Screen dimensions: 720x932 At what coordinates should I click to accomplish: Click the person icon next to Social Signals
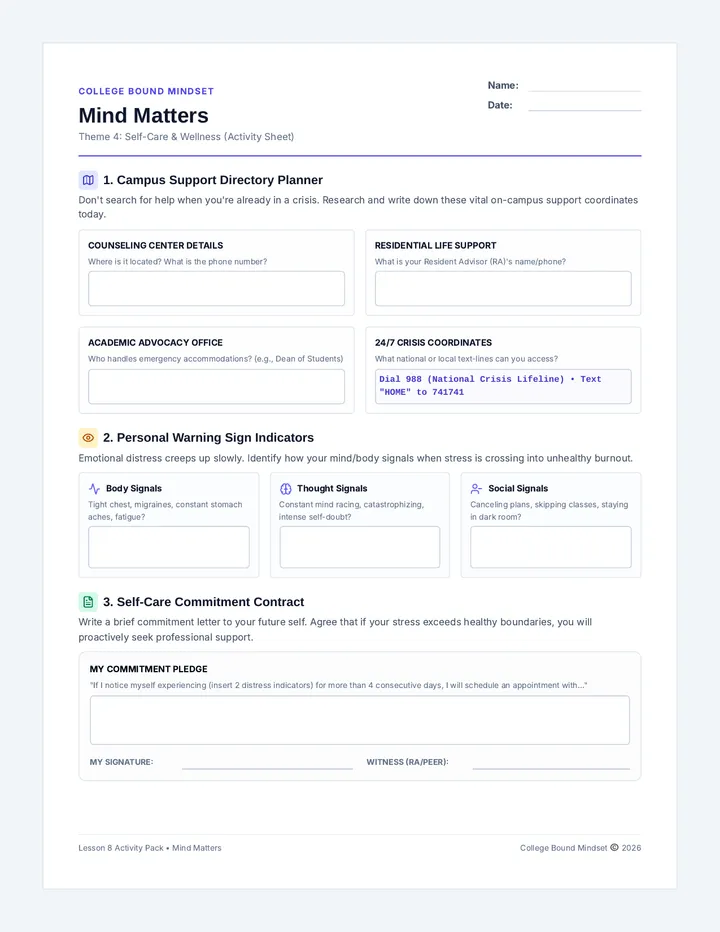click(476, 489)
